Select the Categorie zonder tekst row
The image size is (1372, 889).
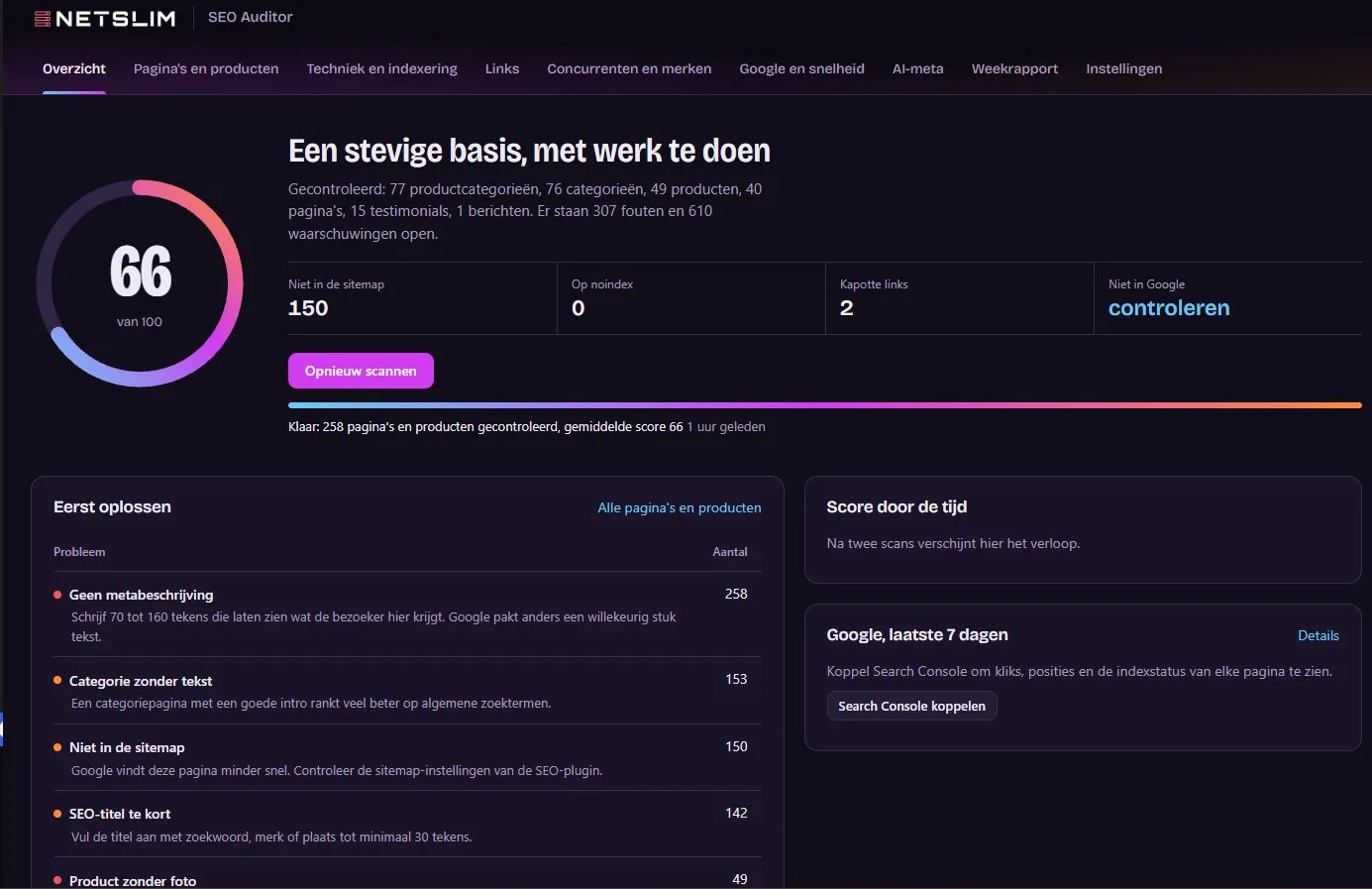pyautogui.click(x=407, y=691)
